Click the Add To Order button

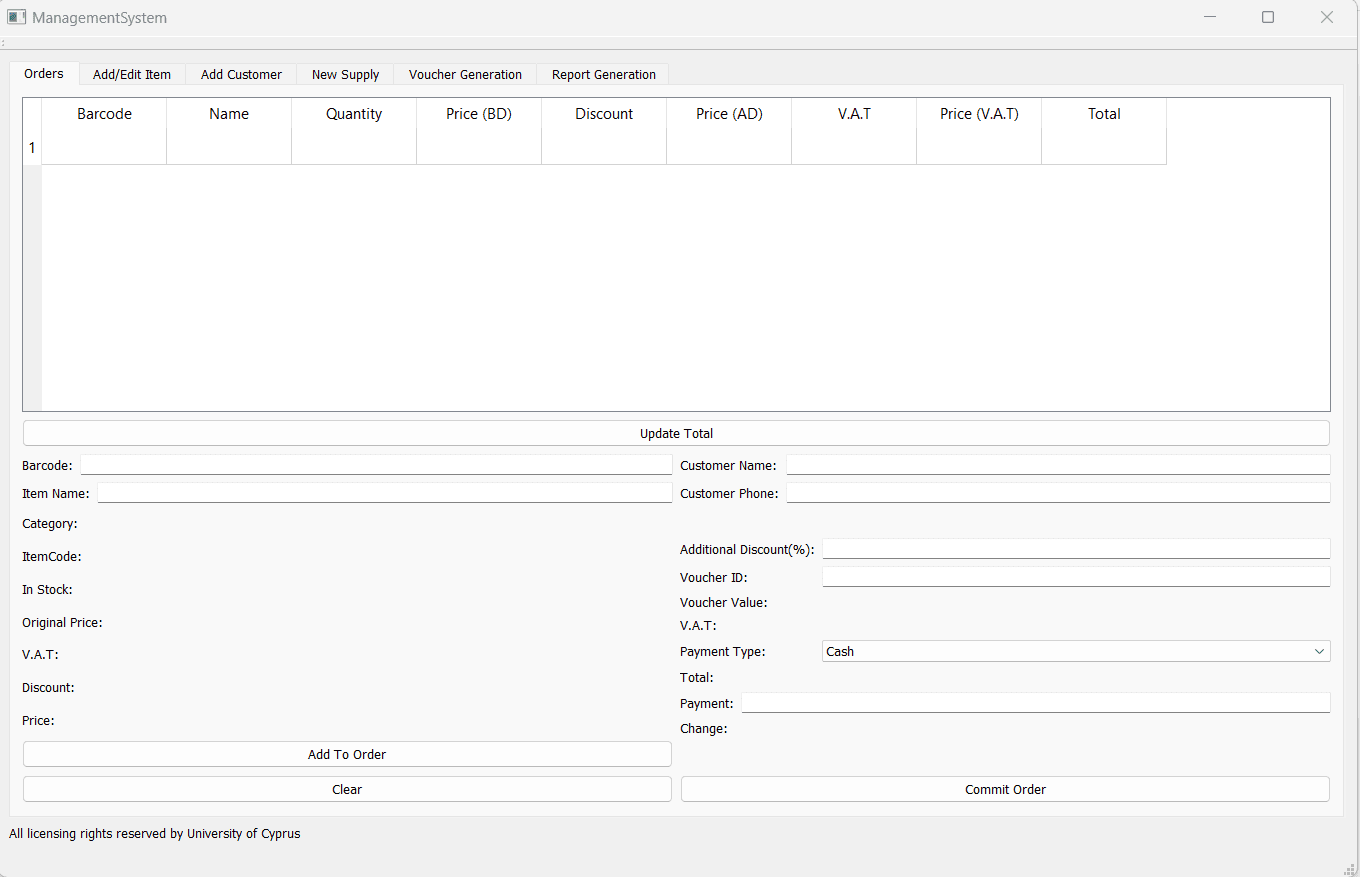click(347, 754)
